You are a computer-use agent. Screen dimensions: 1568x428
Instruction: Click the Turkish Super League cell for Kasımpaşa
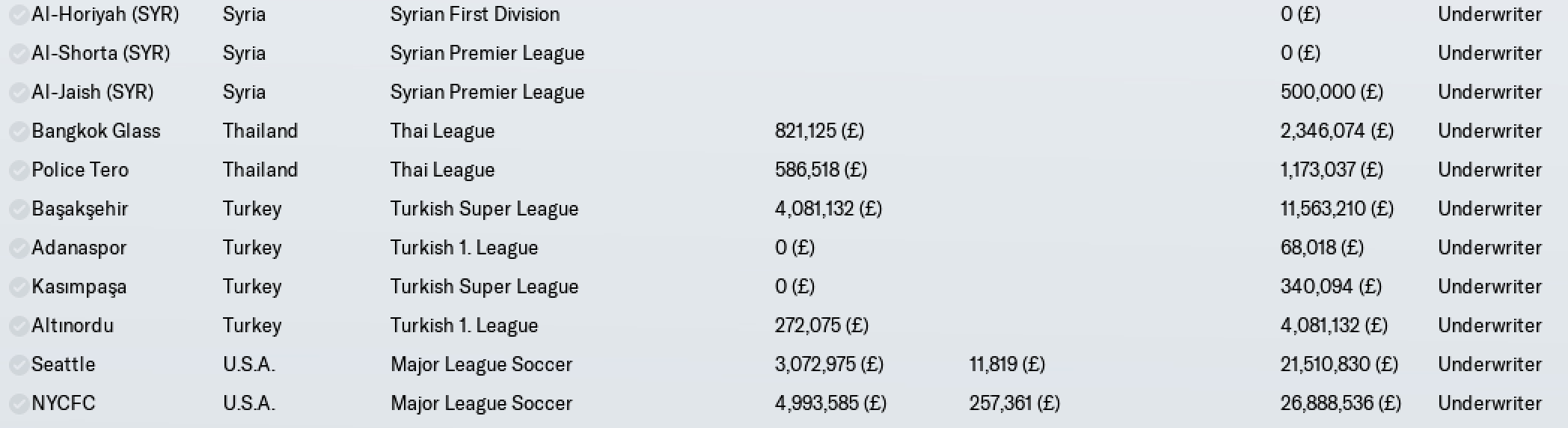pos(484,287)
